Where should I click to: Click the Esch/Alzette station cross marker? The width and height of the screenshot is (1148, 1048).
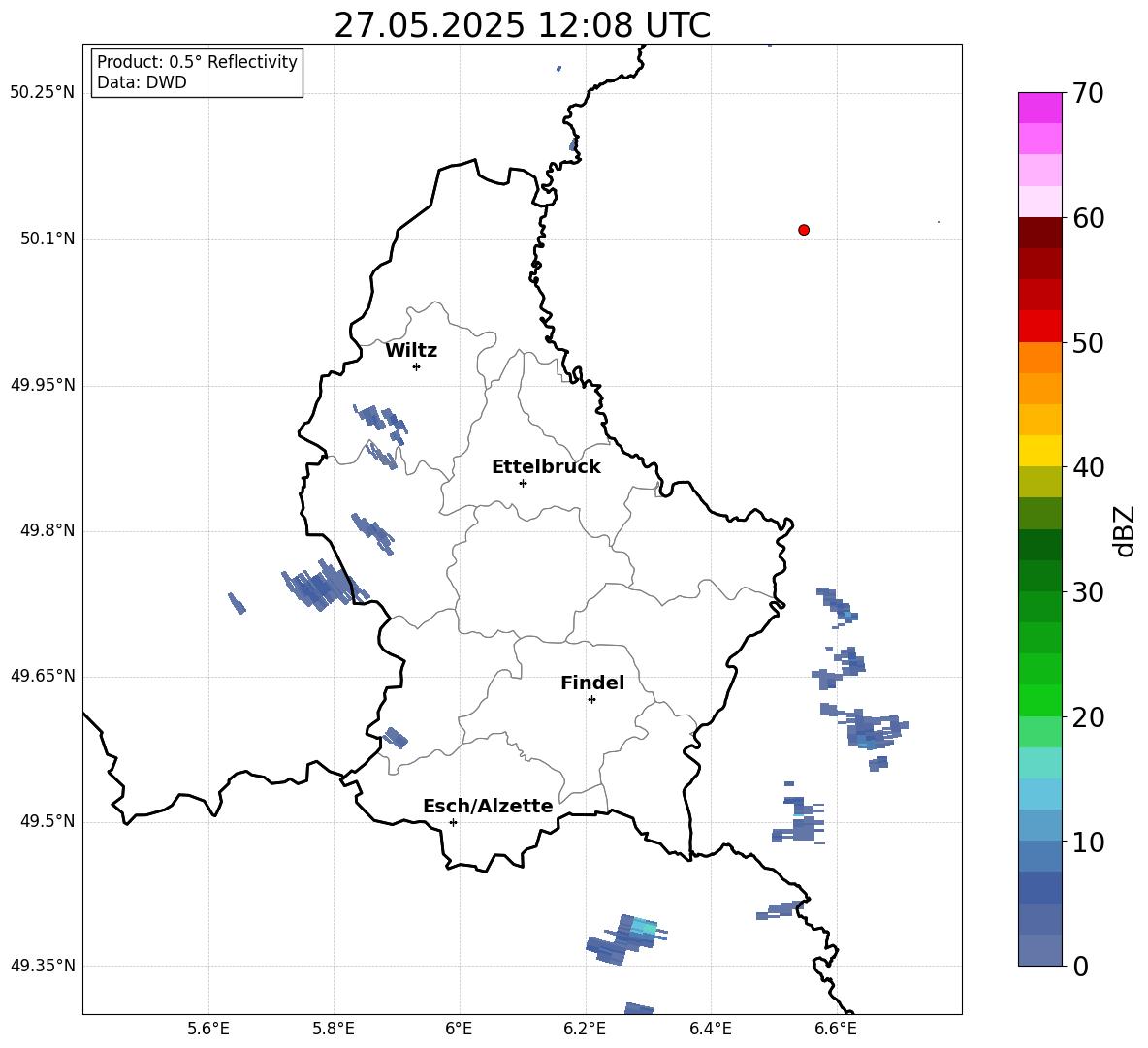(453, 822)
